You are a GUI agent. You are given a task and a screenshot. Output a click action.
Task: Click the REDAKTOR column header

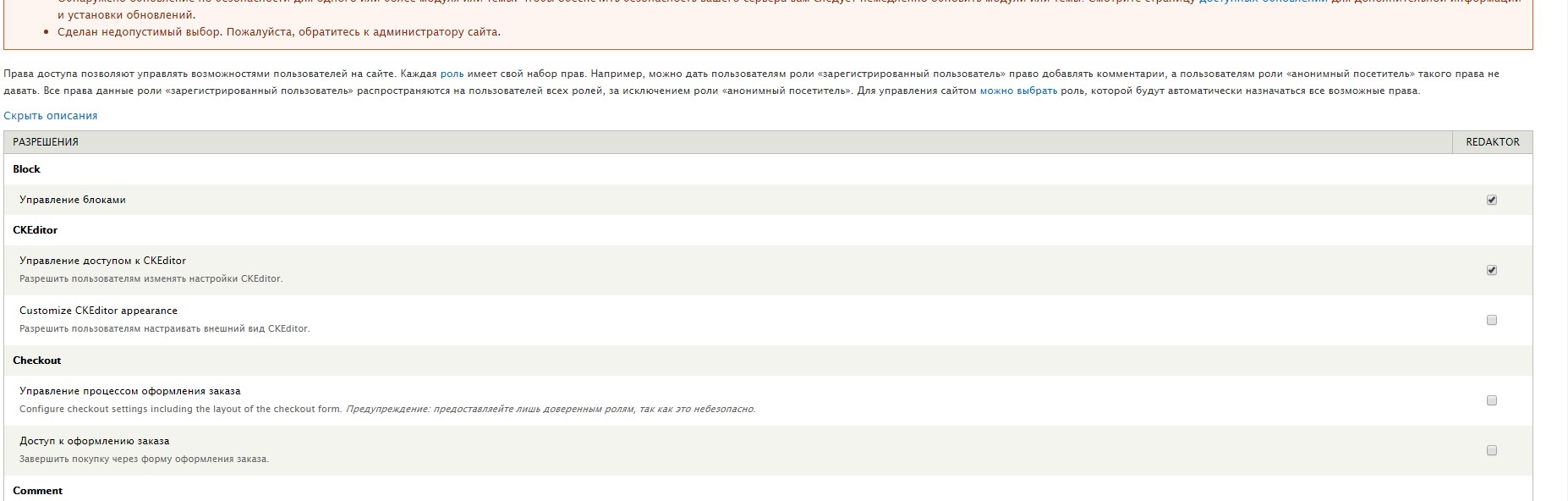point(1492,142)
